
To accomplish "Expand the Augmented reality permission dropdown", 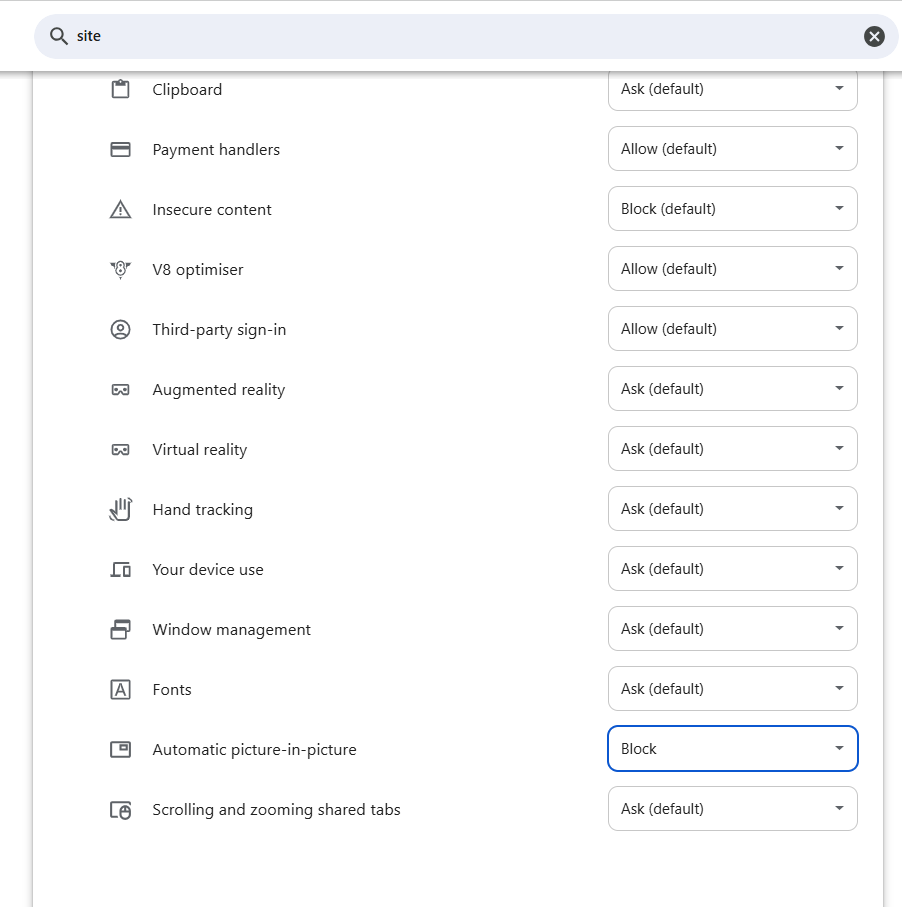I will click(732, 389).
